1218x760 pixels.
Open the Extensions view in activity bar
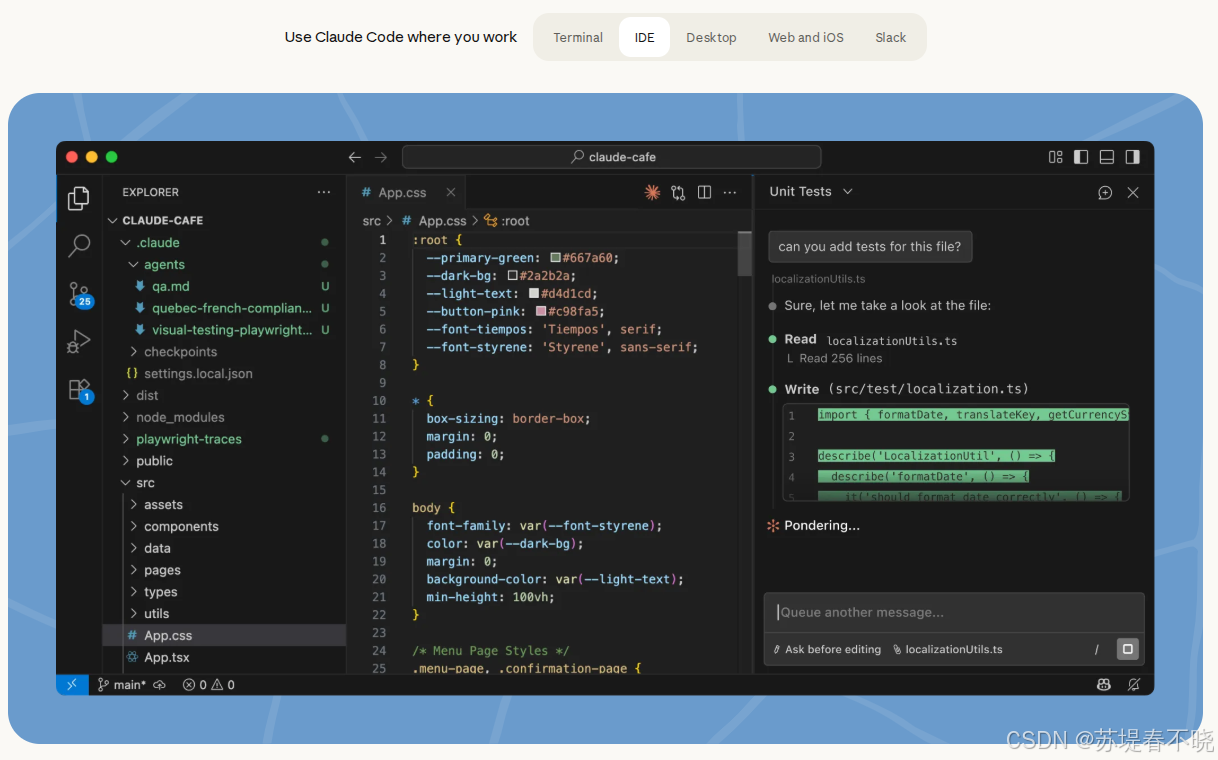pyautogui.click(x=79, y=390)
